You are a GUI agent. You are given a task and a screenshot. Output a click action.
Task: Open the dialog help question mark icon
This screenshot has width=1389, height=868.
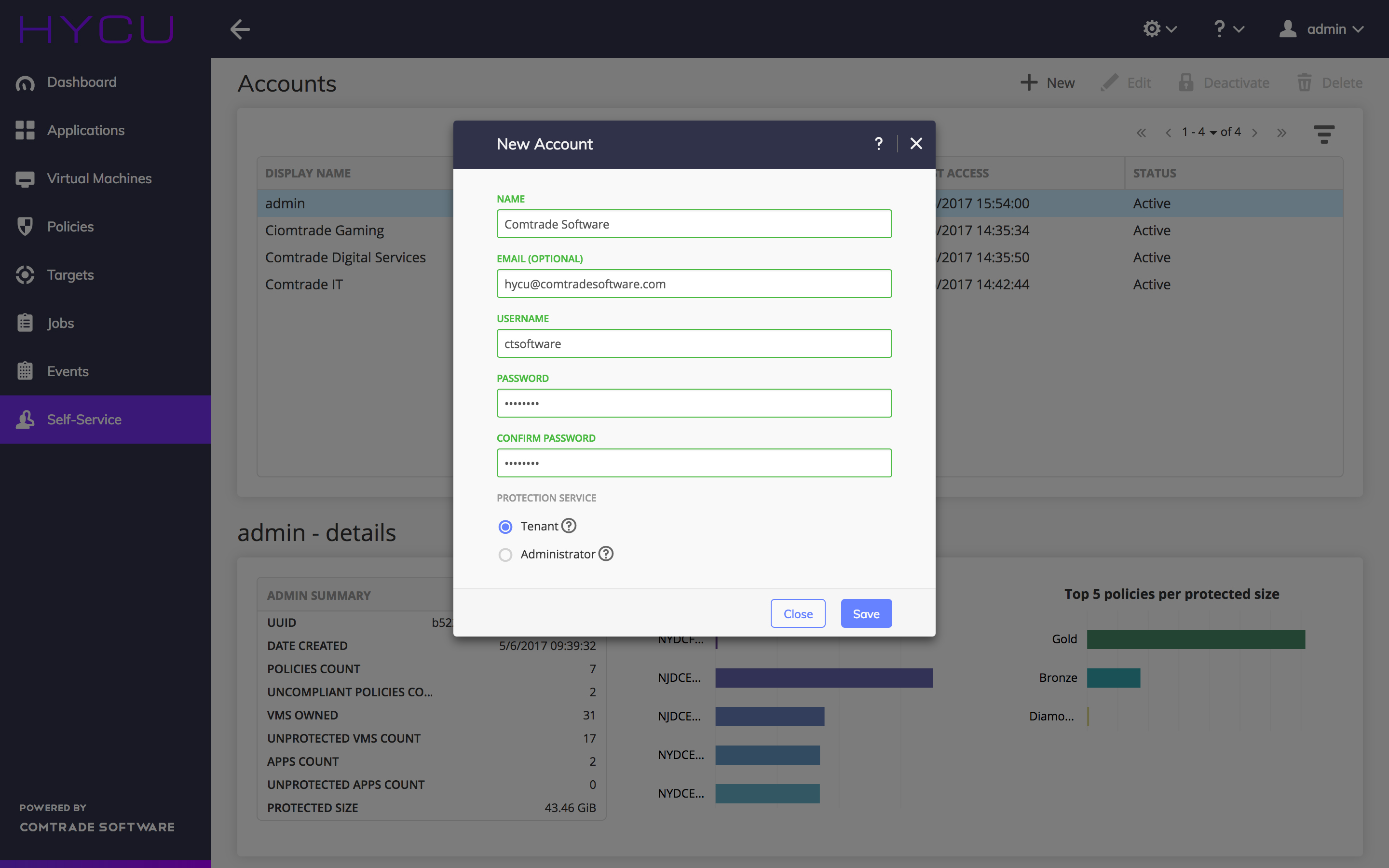(x=878, y=144)
